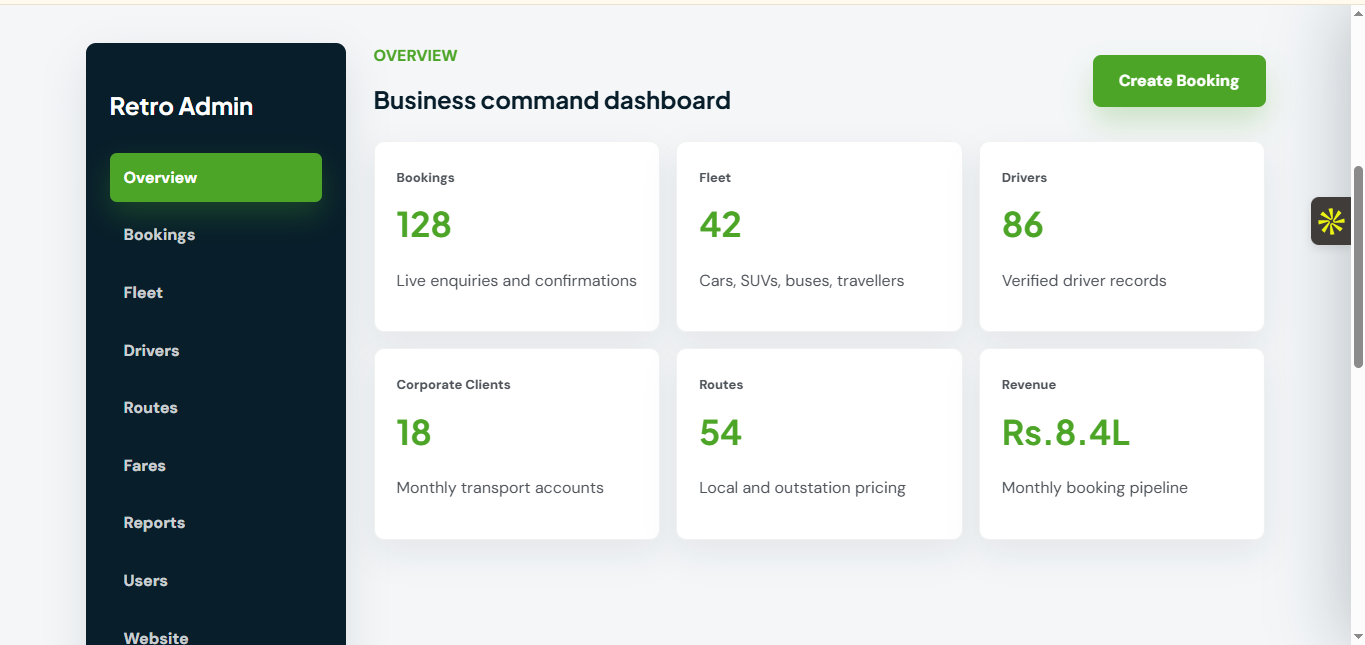Click the green OVERVIEW heading label
This screenshot has height=645, width=1365.
click(415, 56)
